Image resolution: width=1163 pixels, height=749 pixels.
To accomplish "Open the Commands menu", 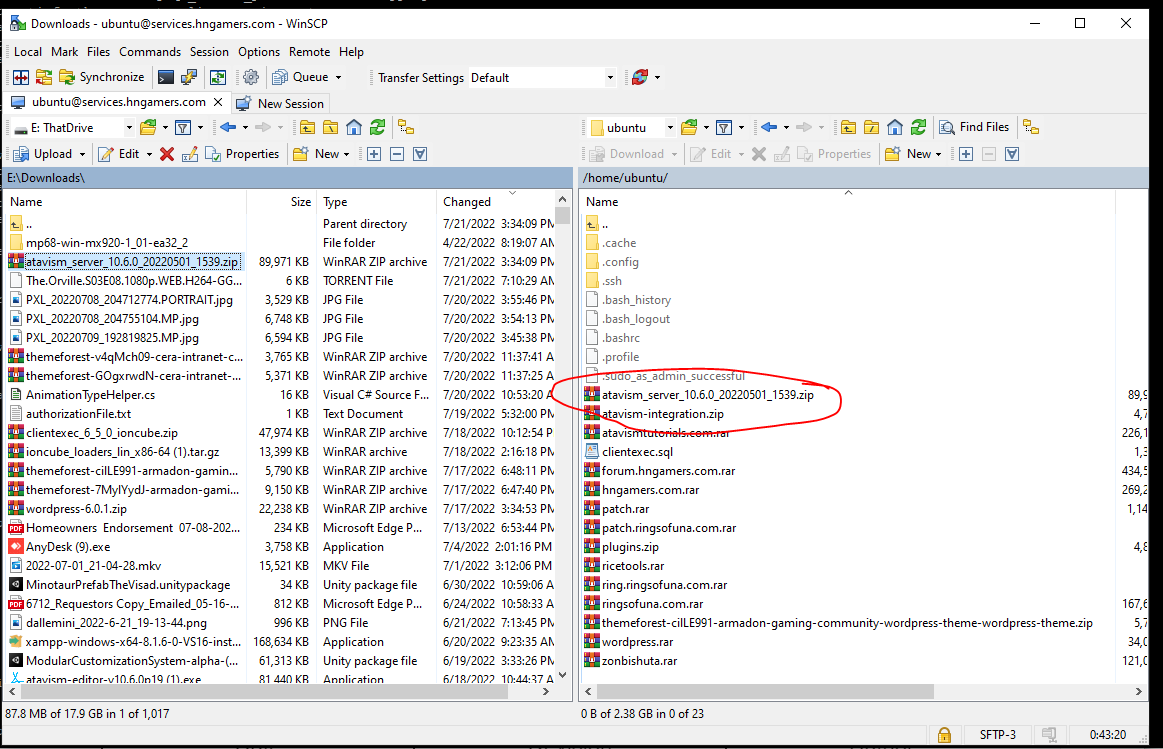I will click(x=150, y=52).
